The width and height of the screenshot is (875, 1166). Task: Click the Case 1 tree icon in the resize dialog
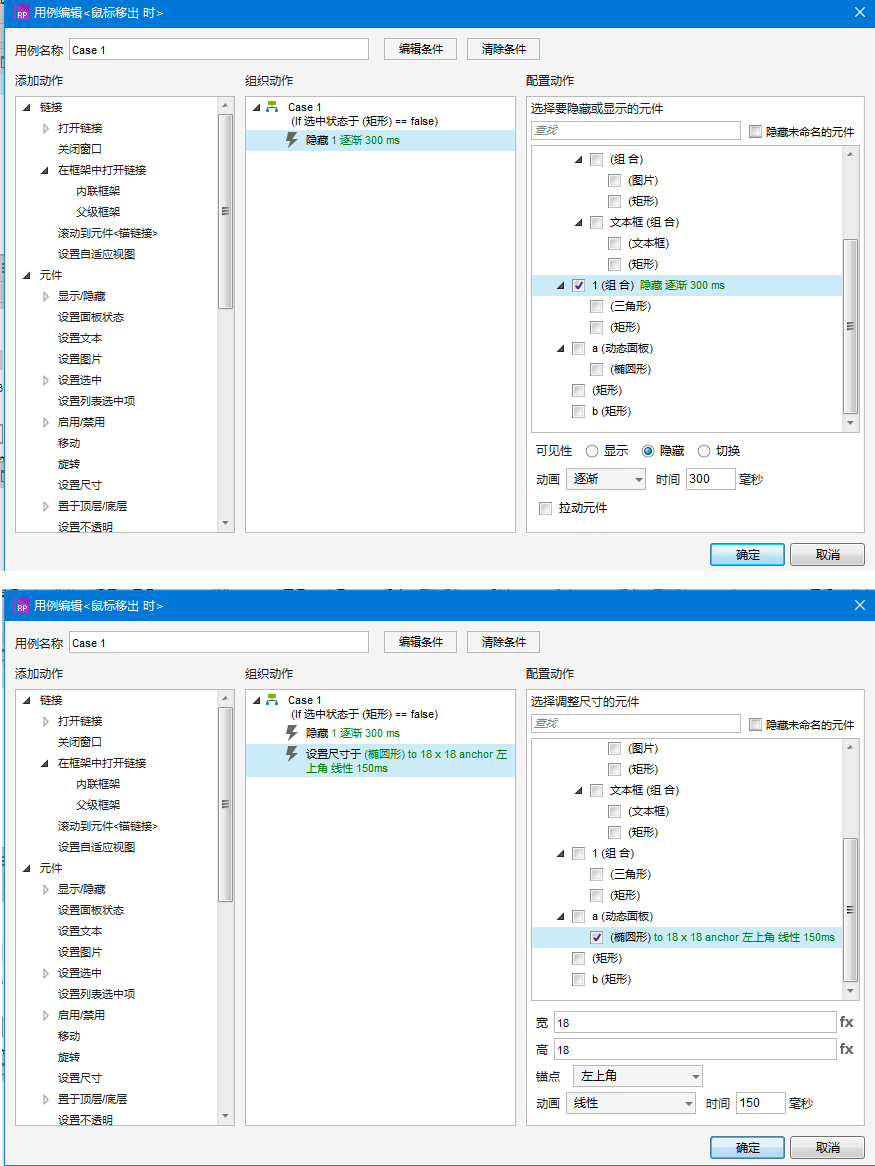[x=272, y=700]
